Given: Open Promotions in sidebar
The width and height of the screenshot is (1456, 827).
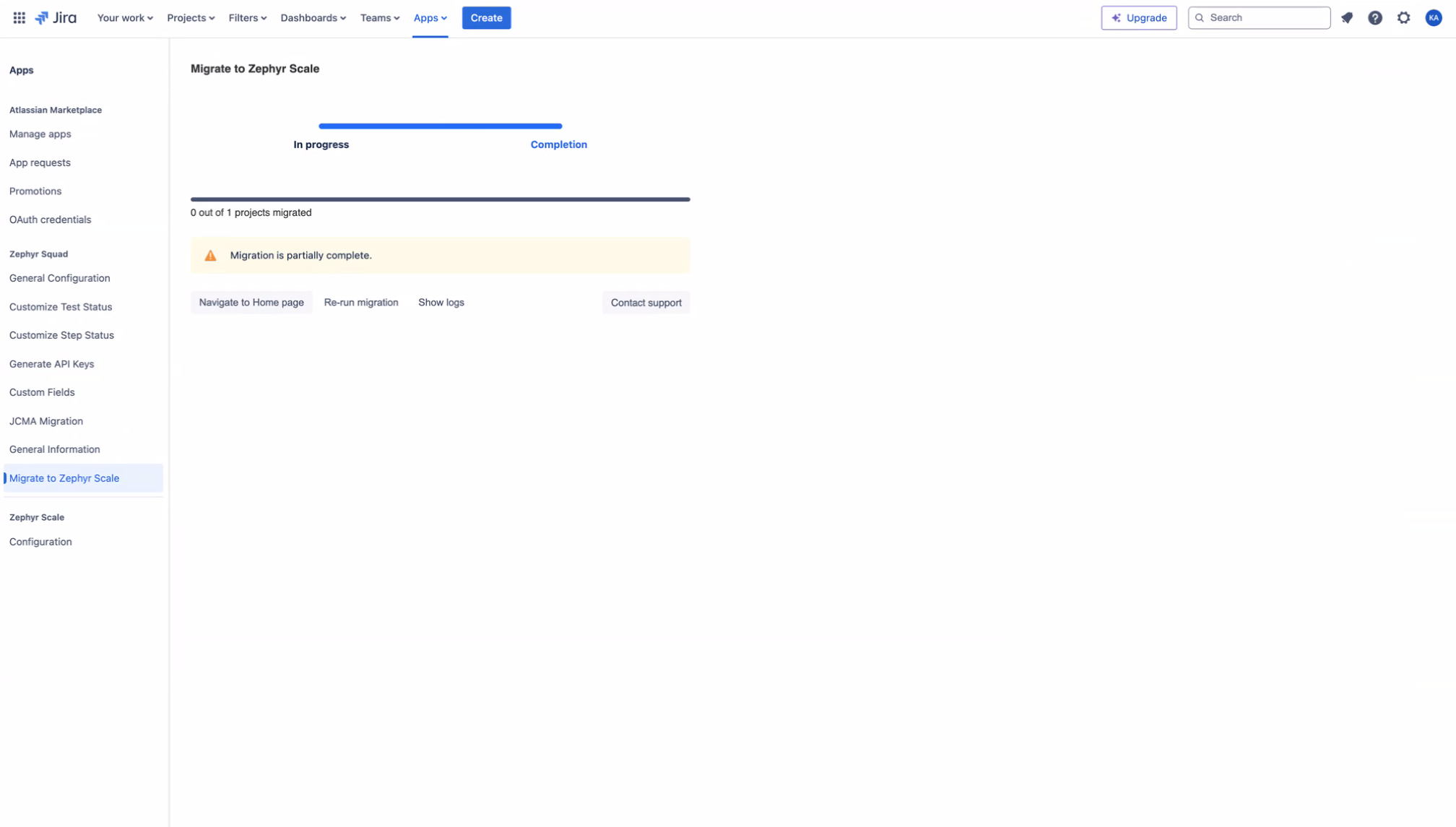Looking at the screenshot, I should click(35, 191).
